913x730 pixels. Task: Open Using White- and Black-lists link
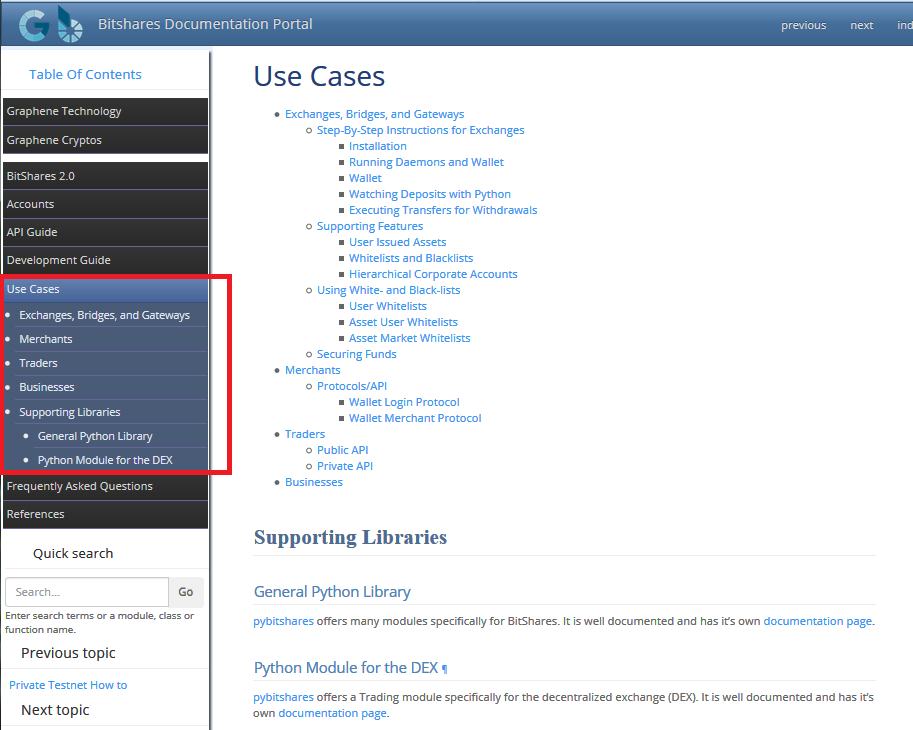388,290
